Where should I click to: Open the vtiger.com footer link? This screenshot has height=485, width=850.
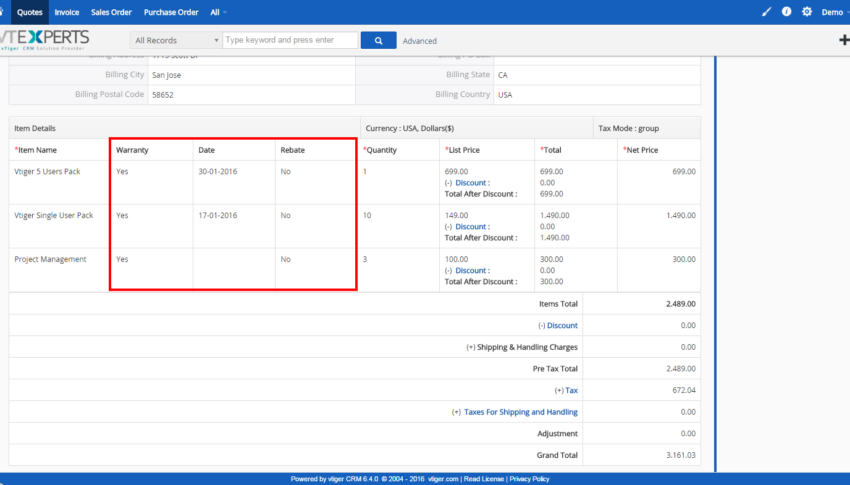coord(443,479)
